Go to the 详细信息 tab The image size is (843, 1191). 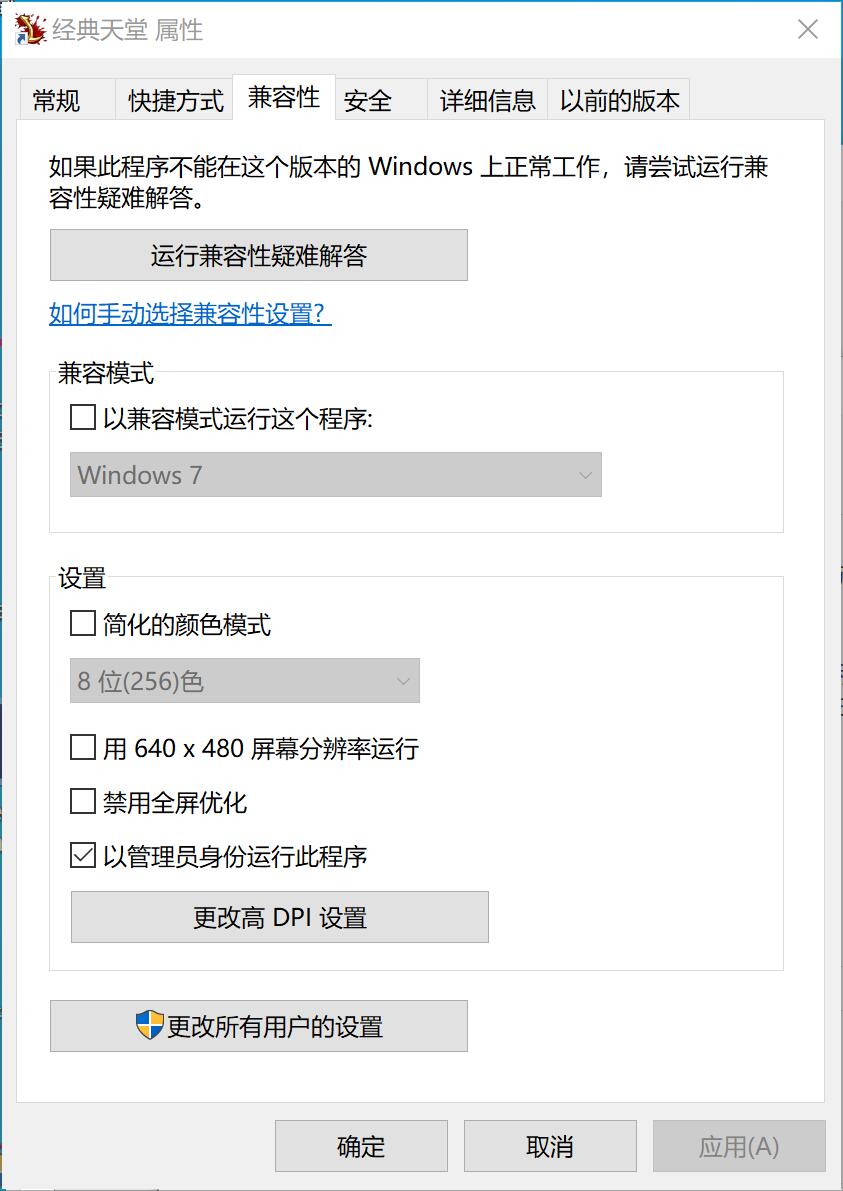(488, 101)
